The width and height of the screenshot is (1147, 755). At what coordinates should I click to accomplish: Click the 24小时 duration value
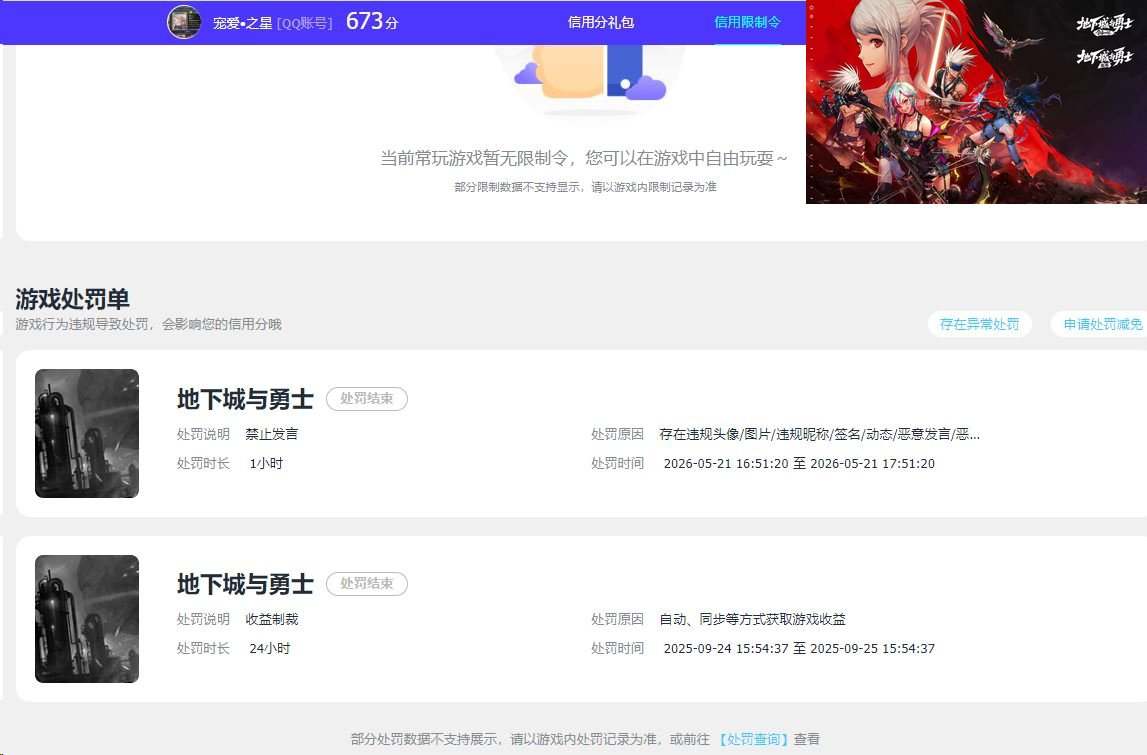pyautogui.click(x=270, y=648)
